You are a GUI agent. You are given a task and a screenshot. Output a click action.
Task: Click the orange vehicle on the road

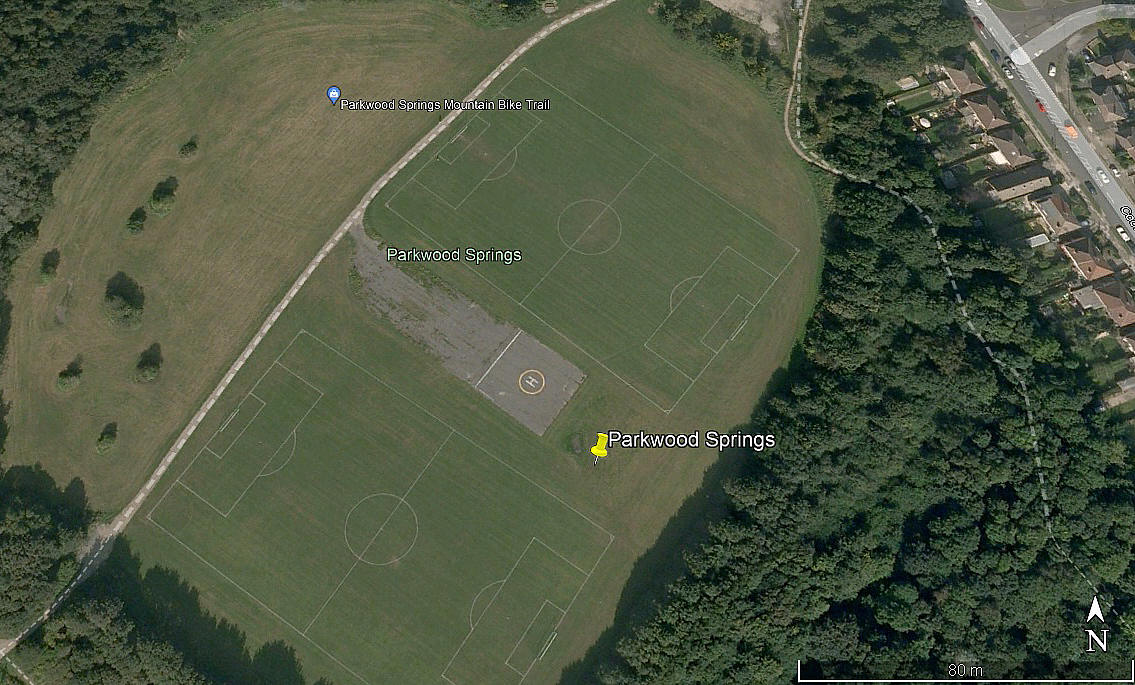(x=1071, y=131)
